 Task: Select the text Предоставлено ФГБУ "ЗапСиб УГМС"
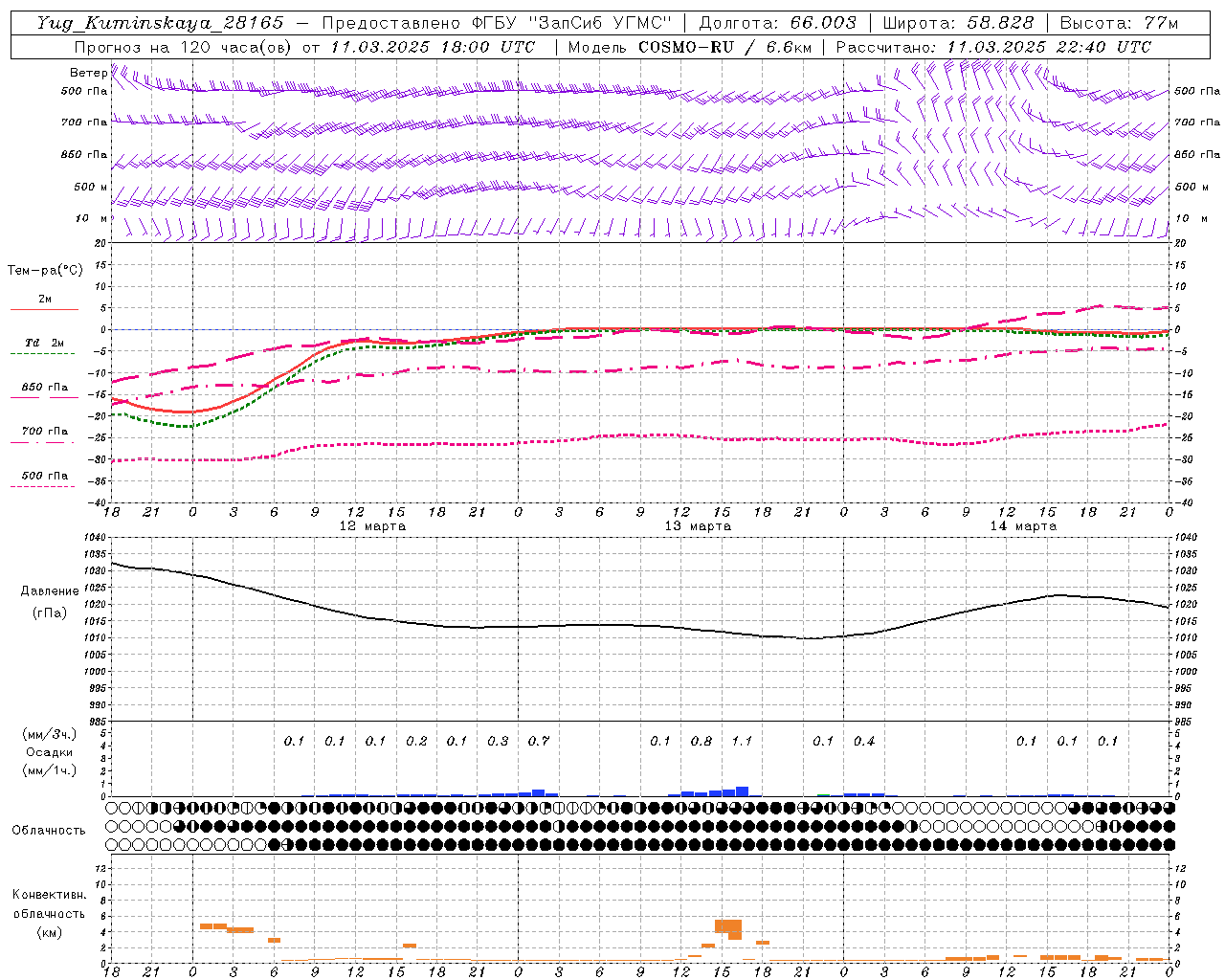point(497,23)
